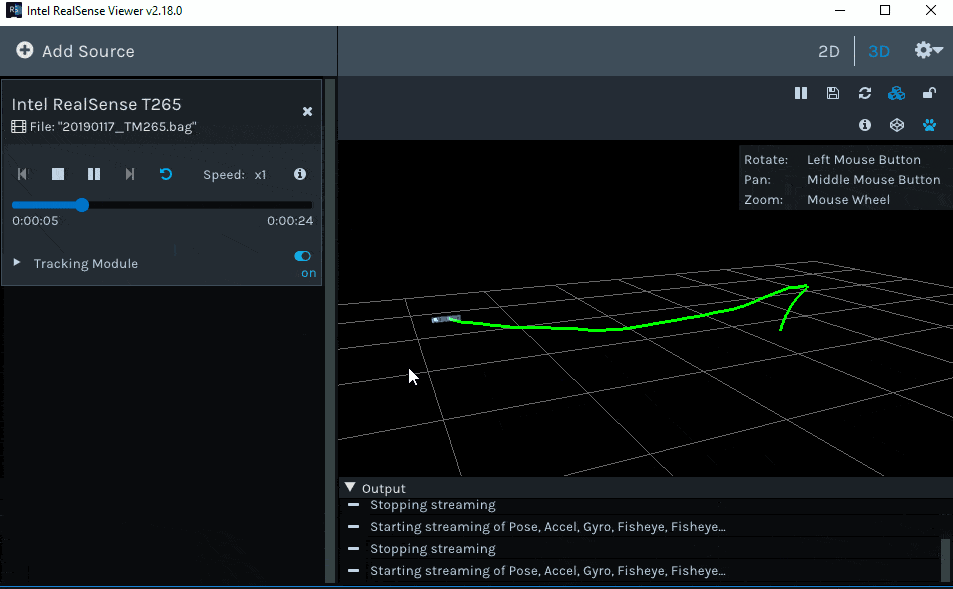Reset the 3D view with refresh icon

point(865,93)
